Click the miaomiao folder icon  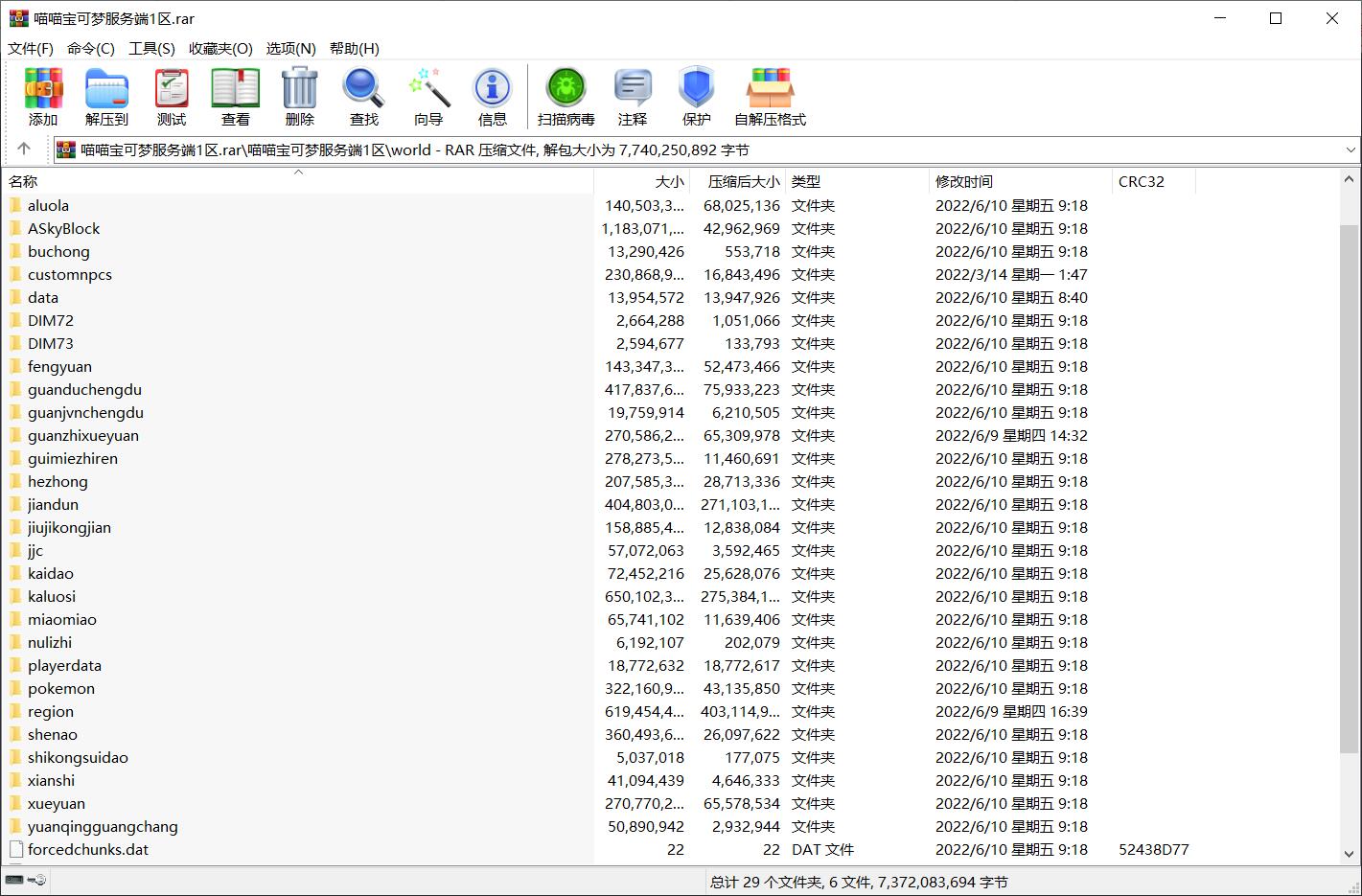15,619
